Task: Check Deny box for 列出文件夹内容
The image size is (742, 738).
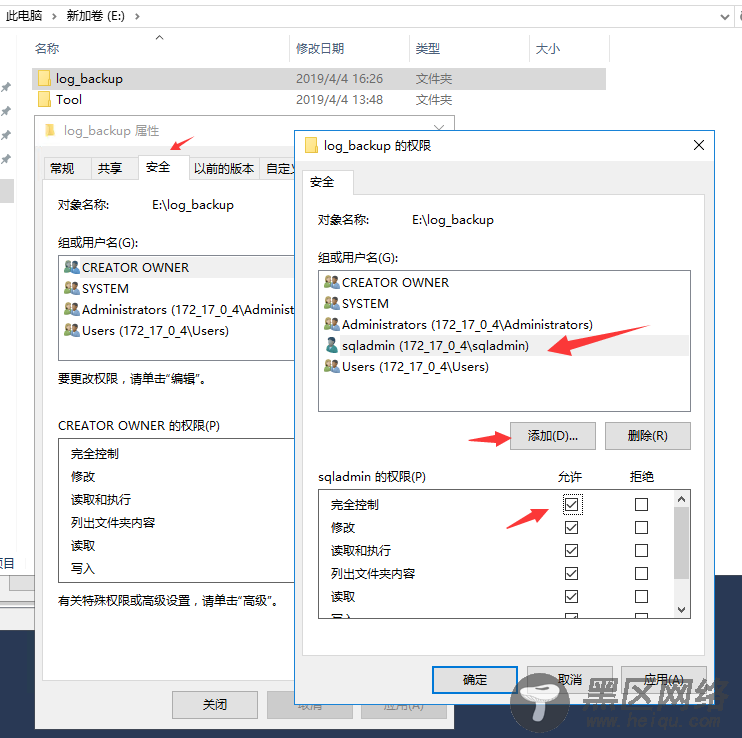Action: (x=641, y=574)
